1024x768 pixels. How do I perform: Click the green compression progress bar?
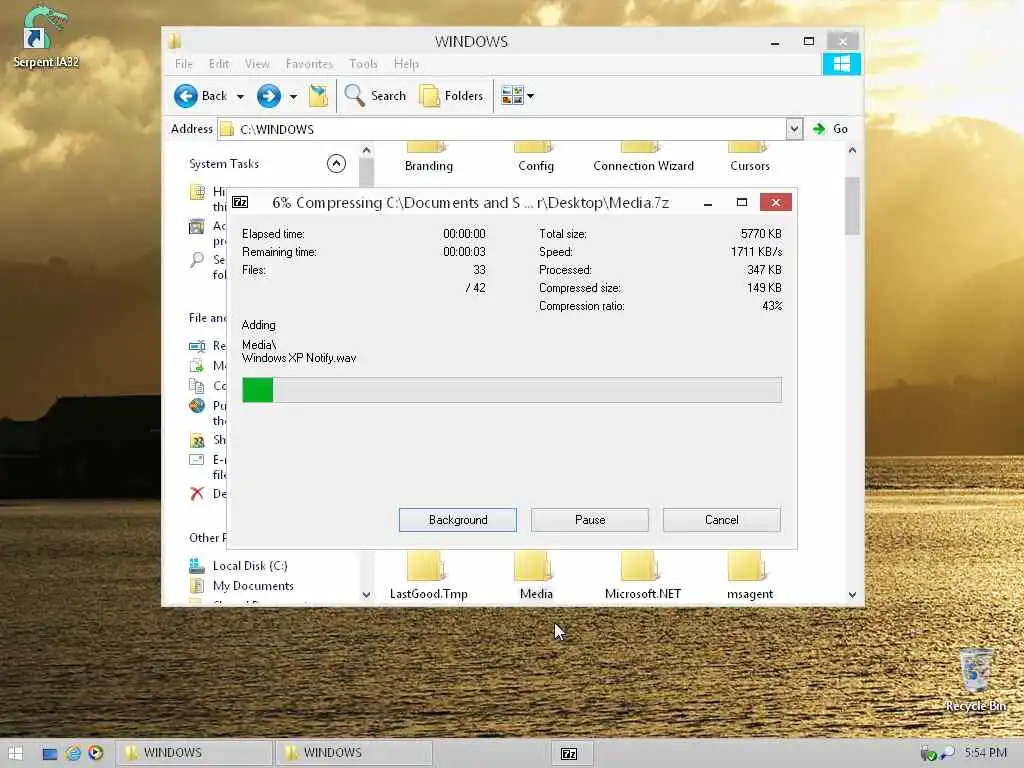(x=511, y=390)
